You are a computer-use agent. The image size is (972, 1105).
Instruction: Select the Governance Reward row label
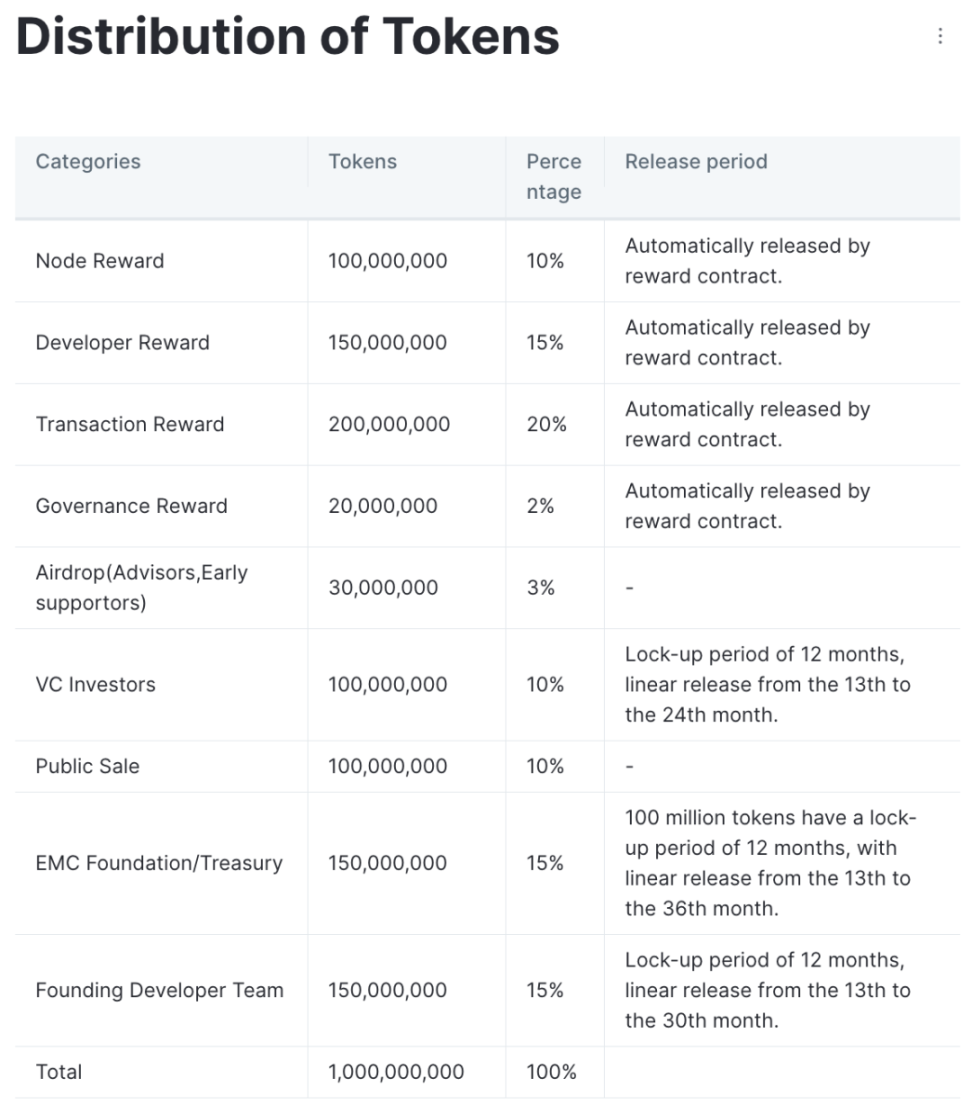[131, 507]
